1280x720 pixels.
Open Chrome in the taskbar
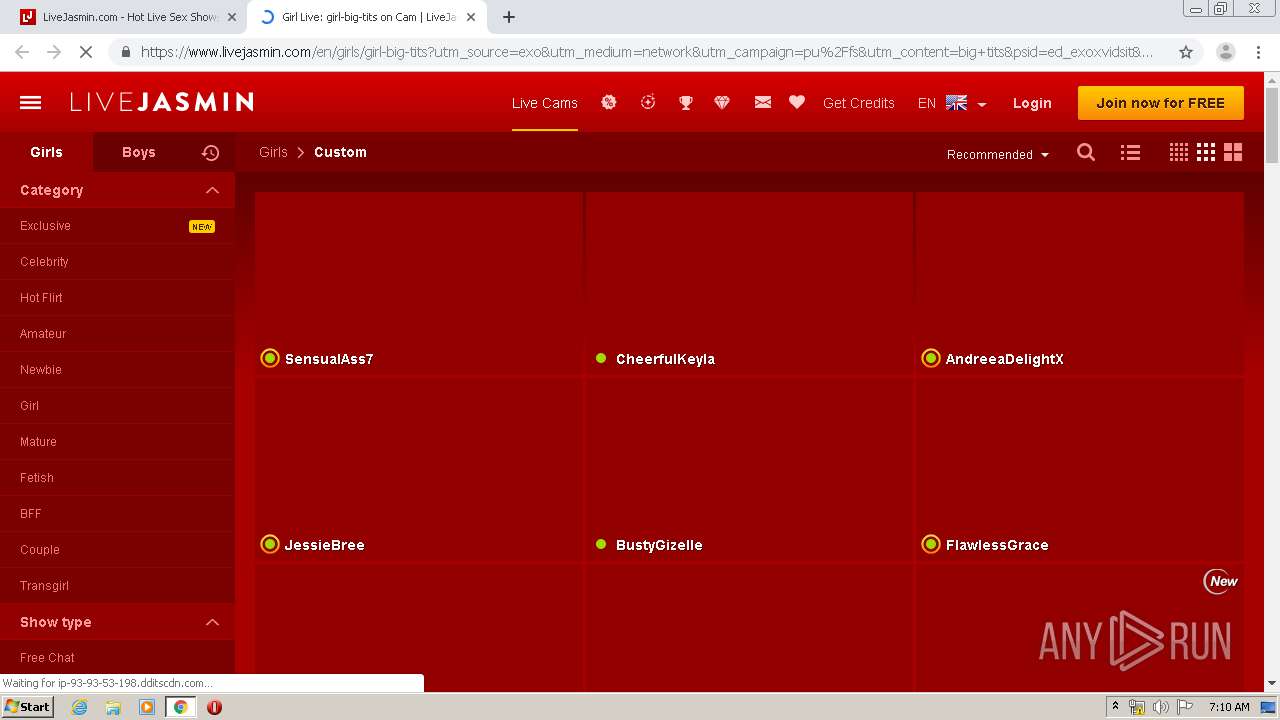click(180, 707)
